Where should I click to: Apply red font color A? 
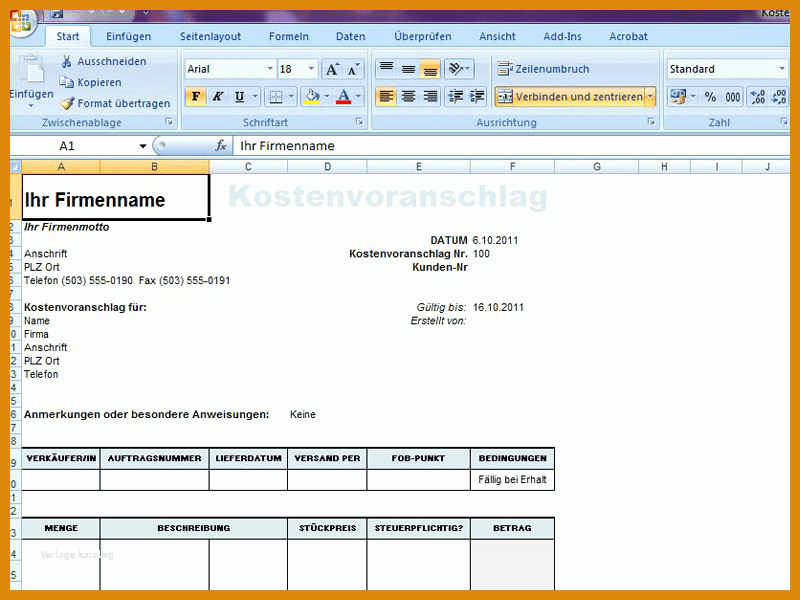pos(344,96)
